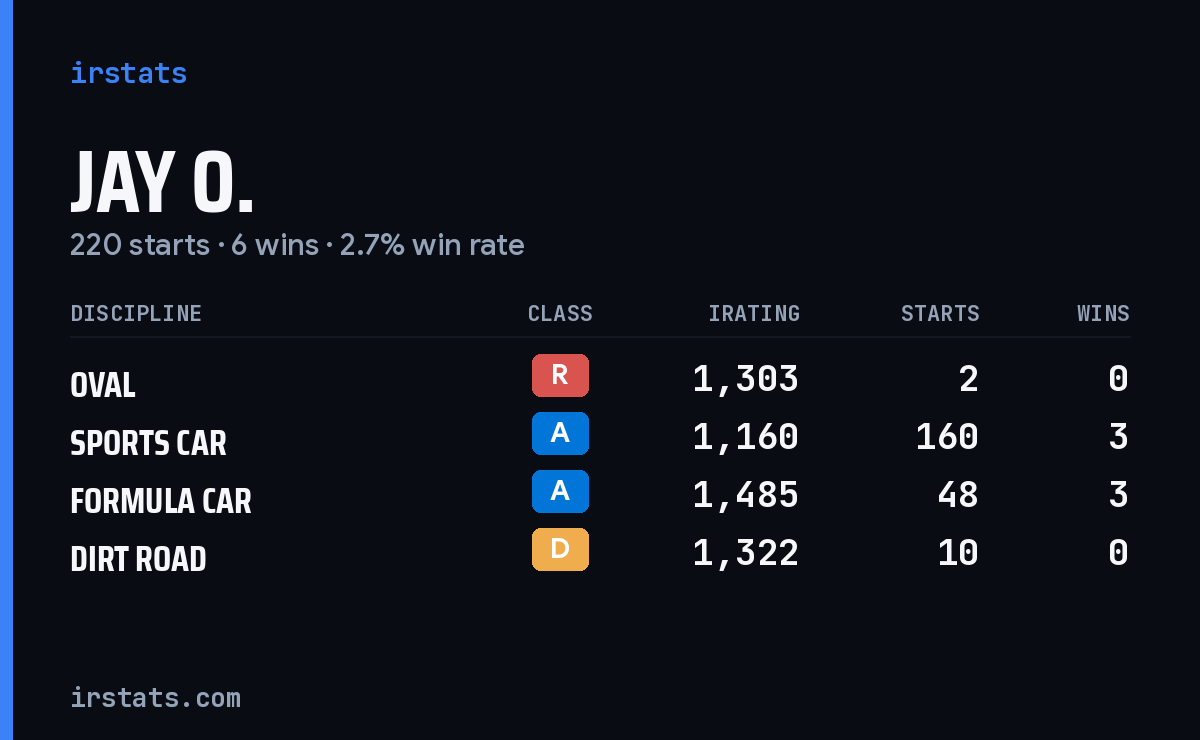Open the irstats logo at top

[128, 73]
